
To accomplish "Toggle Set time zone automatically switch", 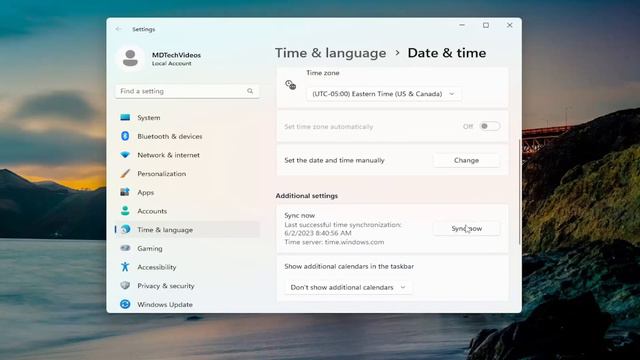I will (489, 126).
